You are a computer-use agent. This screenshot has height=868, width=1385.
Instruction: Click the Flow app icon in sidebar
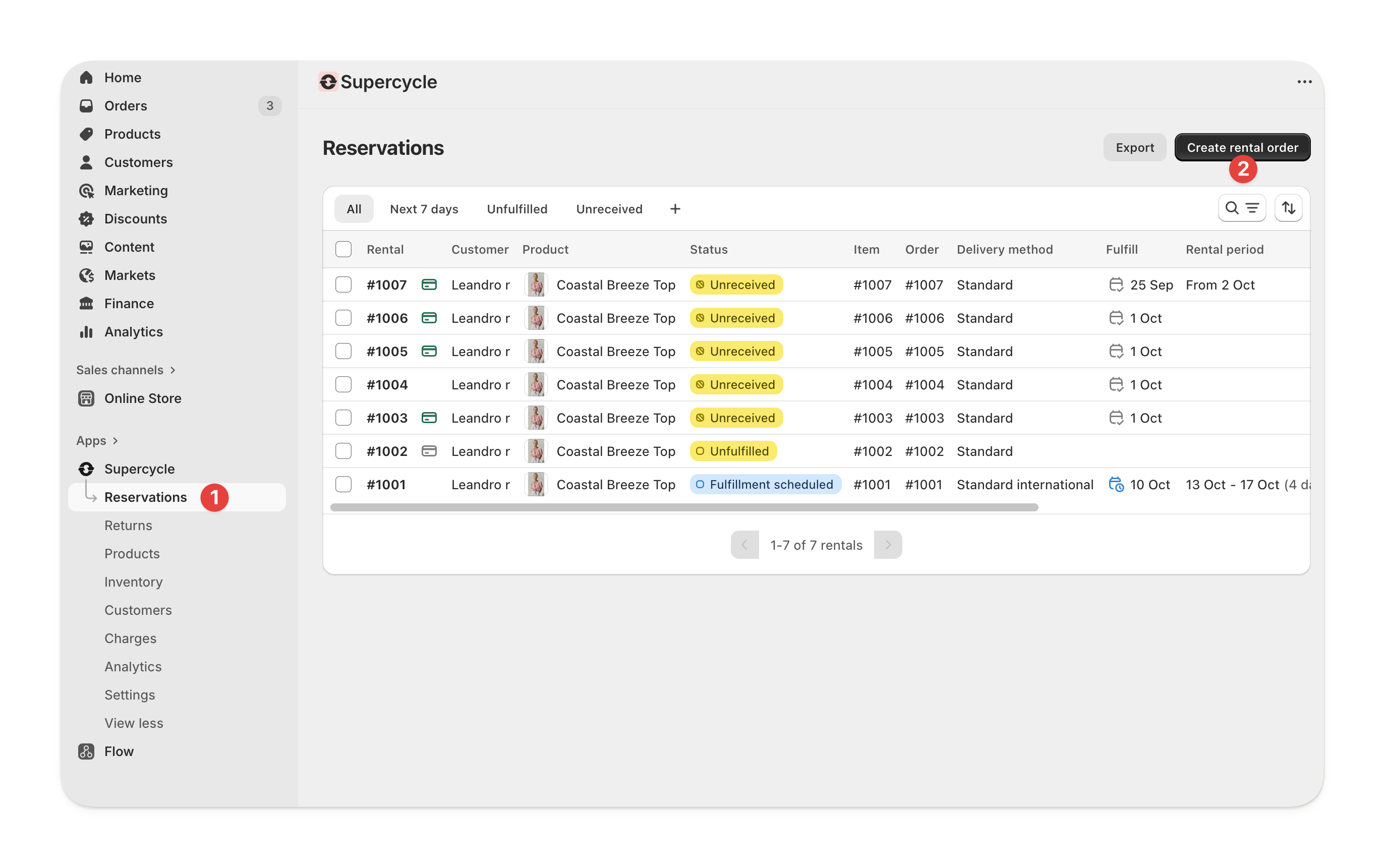click(86, 751)
